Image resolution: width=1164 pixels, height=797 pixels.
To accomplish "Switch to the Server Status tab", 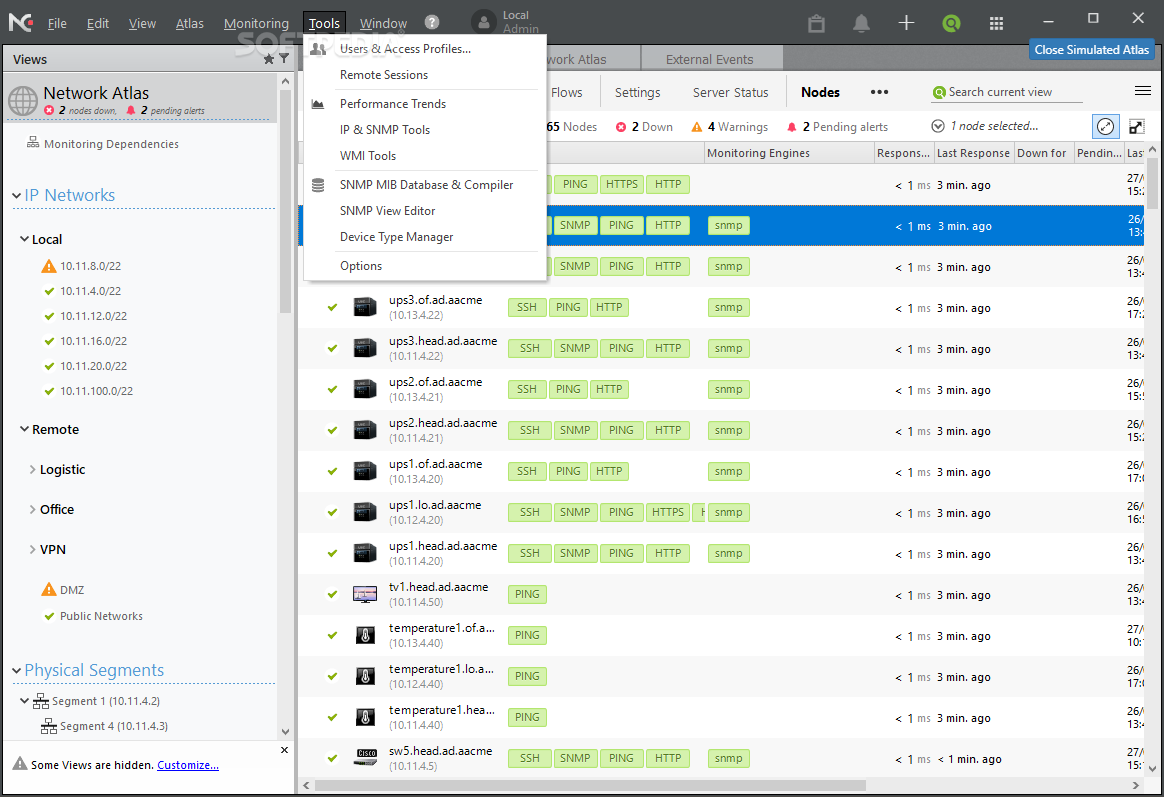I will pos(730,92).
